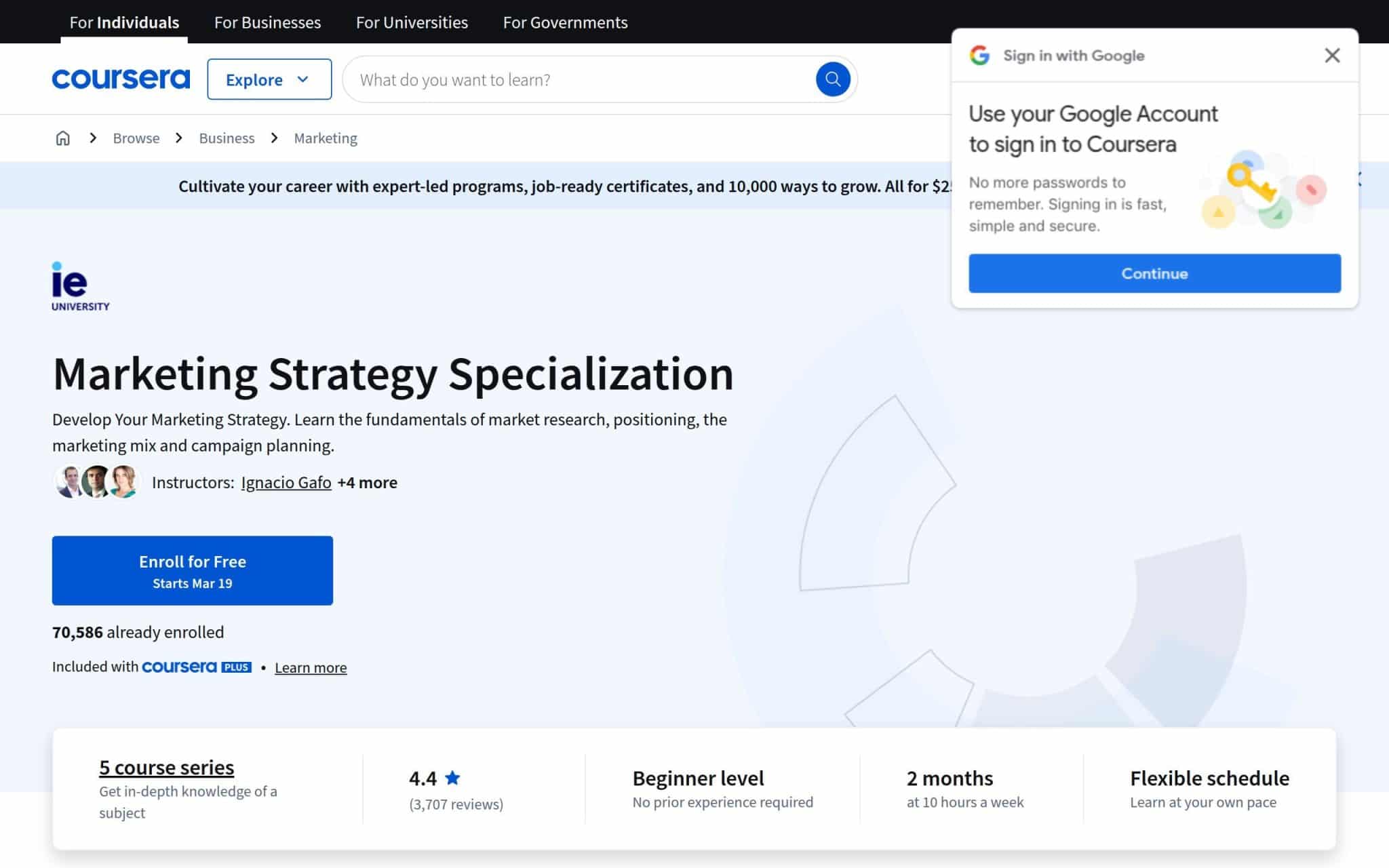Go to Browse breadcrumb

pyautogui.click(x=136, y=138)
